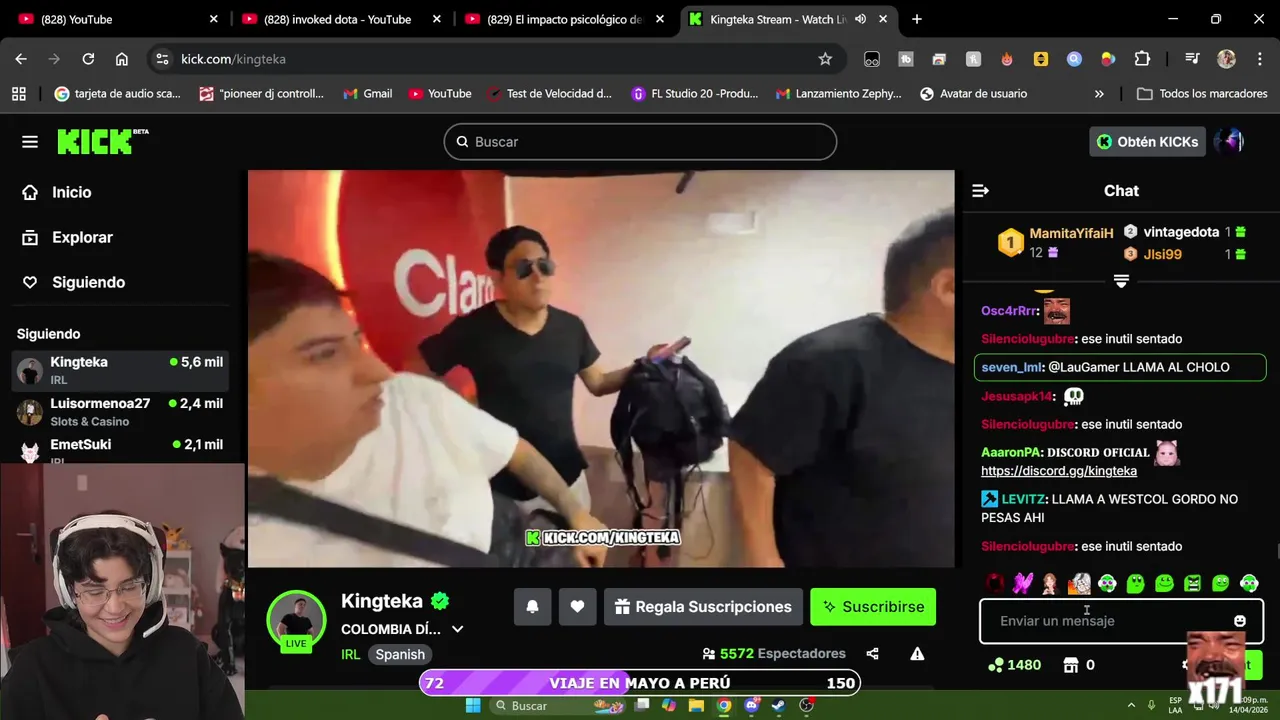This screenshot has height=720, width=1280.
Task: Open the discord.gg/kingteka link in chat
Action: click(x=1059, y=471)
